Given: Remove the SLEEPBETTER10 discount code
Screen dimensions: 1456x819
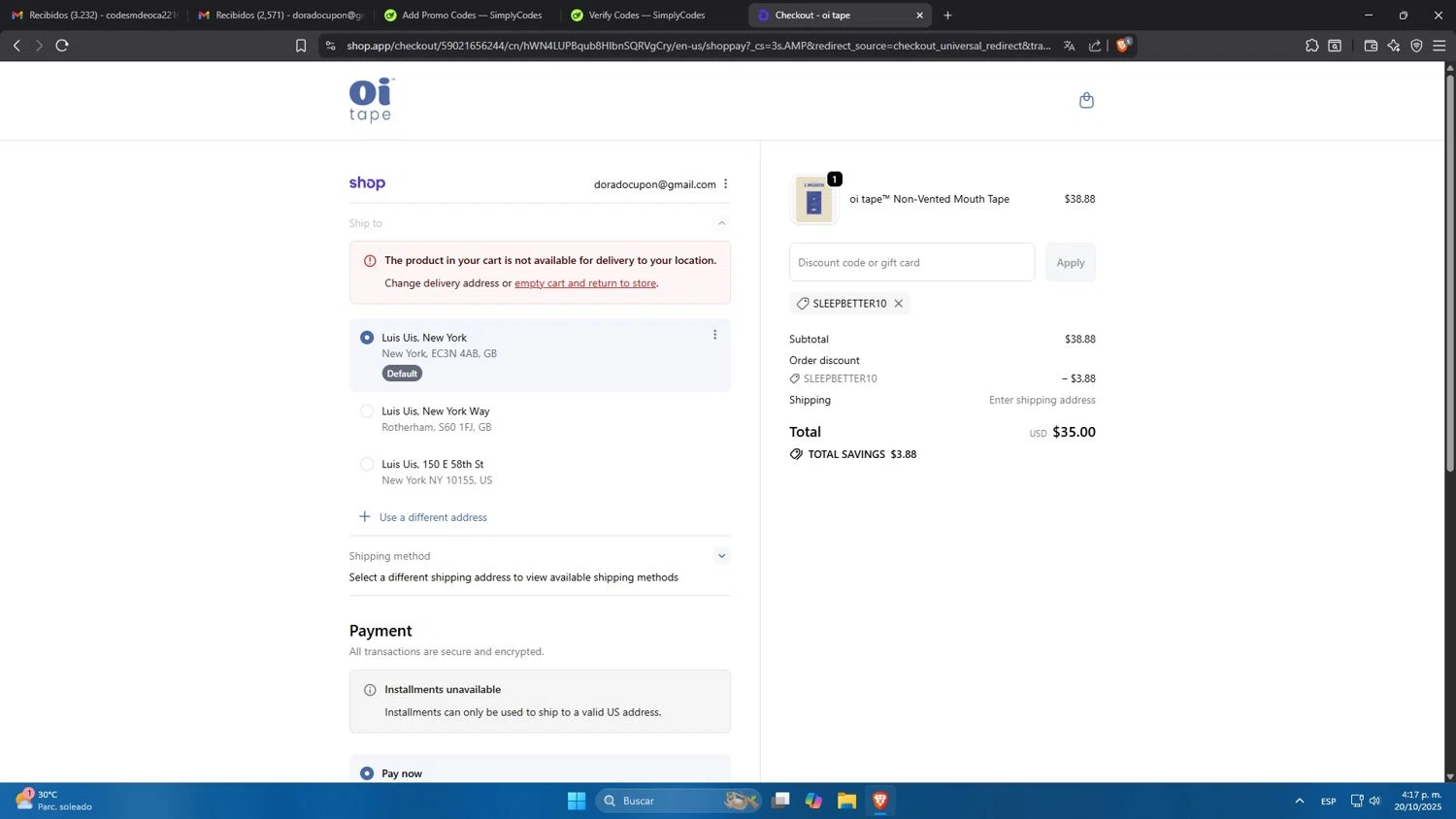Looking at the screenshot, I should 898,304.
